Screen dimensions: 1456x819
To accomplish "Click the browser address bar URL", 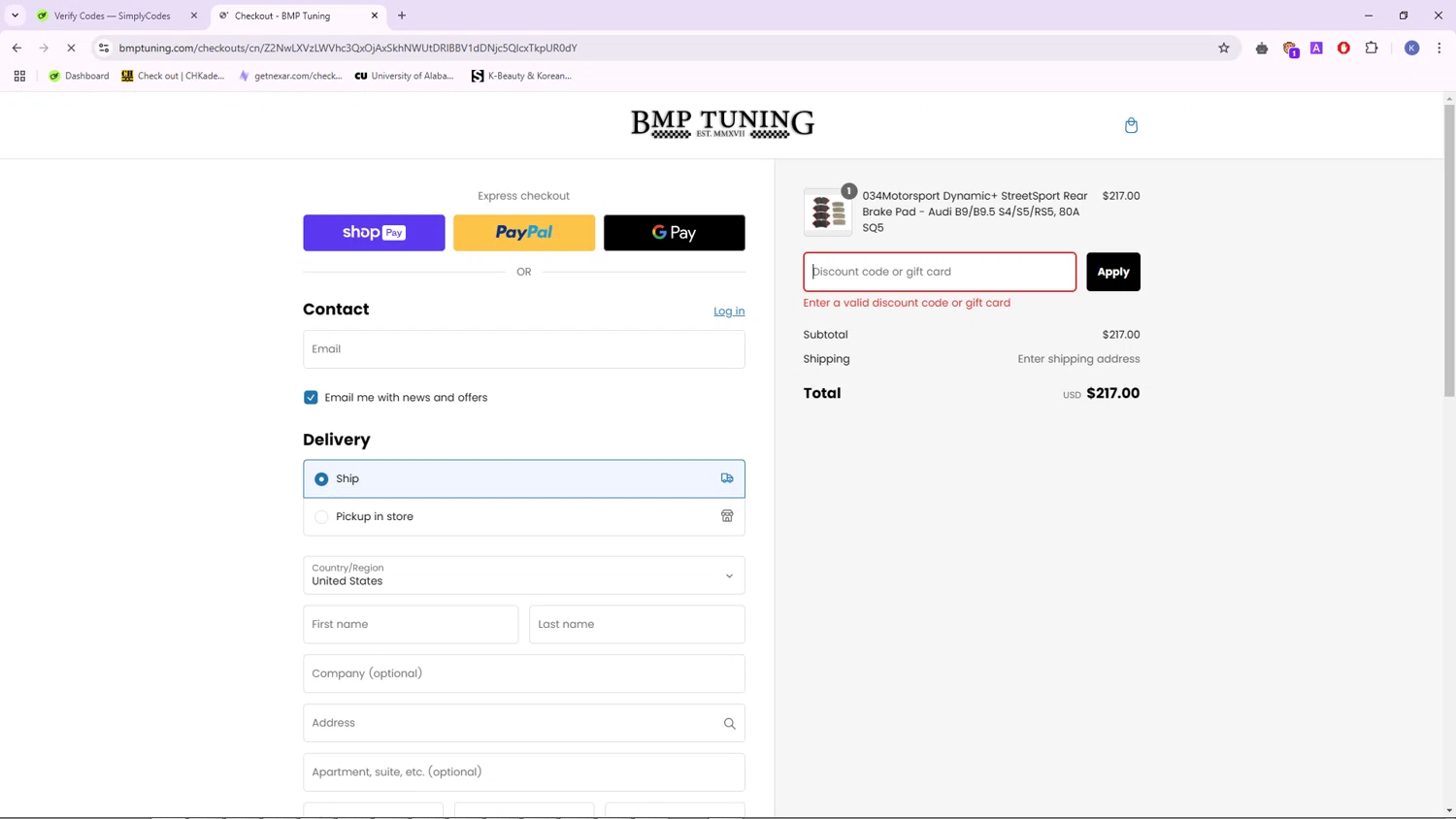I will click(x=347, y=48).
